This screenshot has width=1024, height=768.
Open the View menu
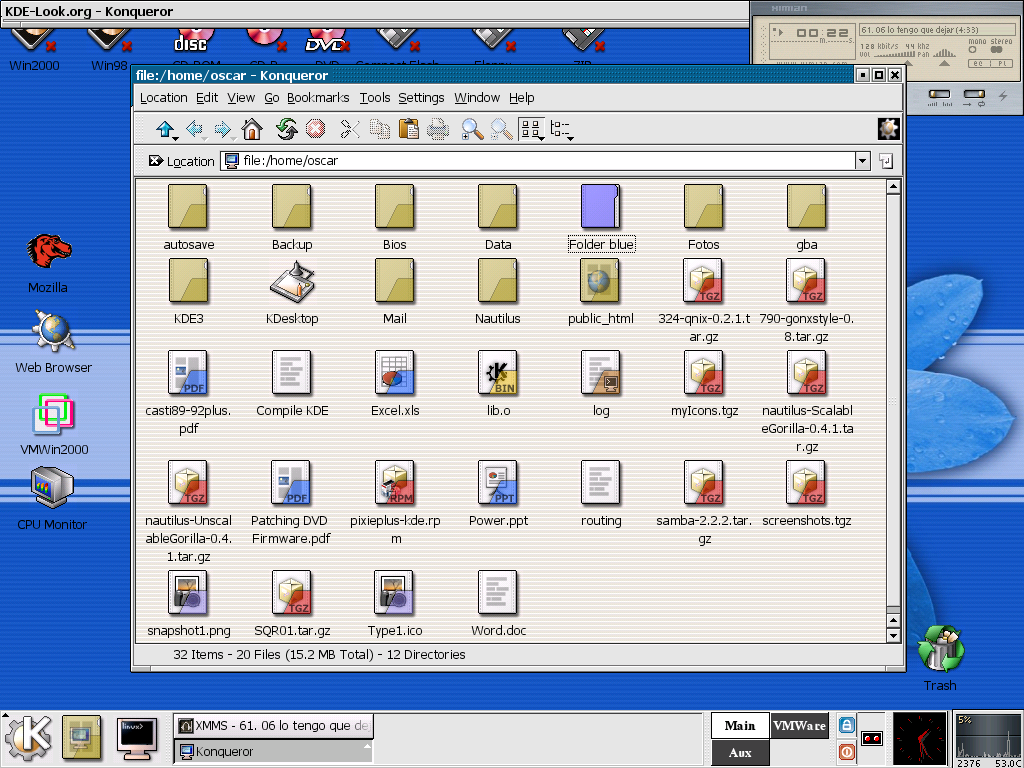(241, 98)
